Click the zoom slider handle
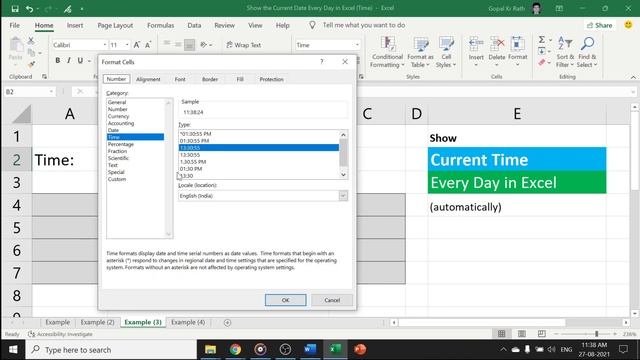 [596, 334]
